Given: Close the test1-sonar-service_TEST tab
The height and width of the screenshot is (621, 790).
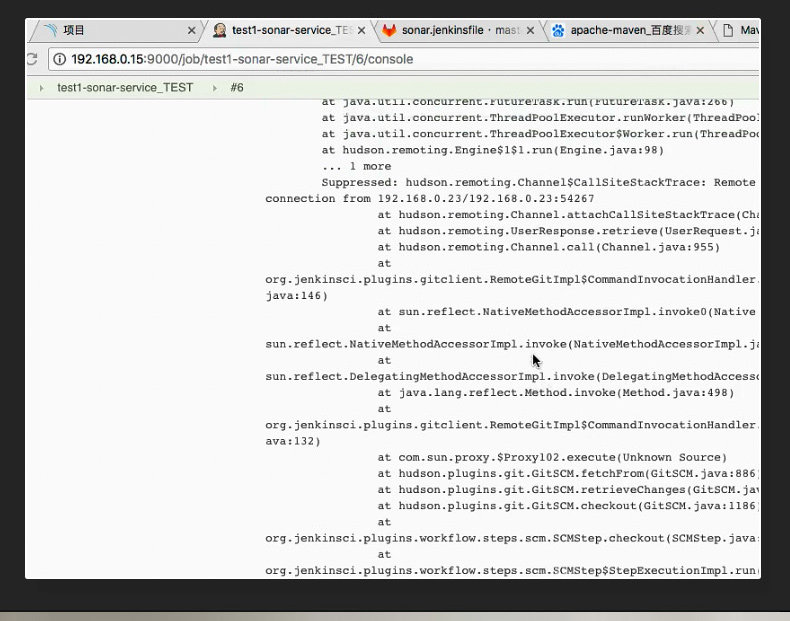Looking at the screenshot, I should [x=361, y=31].
